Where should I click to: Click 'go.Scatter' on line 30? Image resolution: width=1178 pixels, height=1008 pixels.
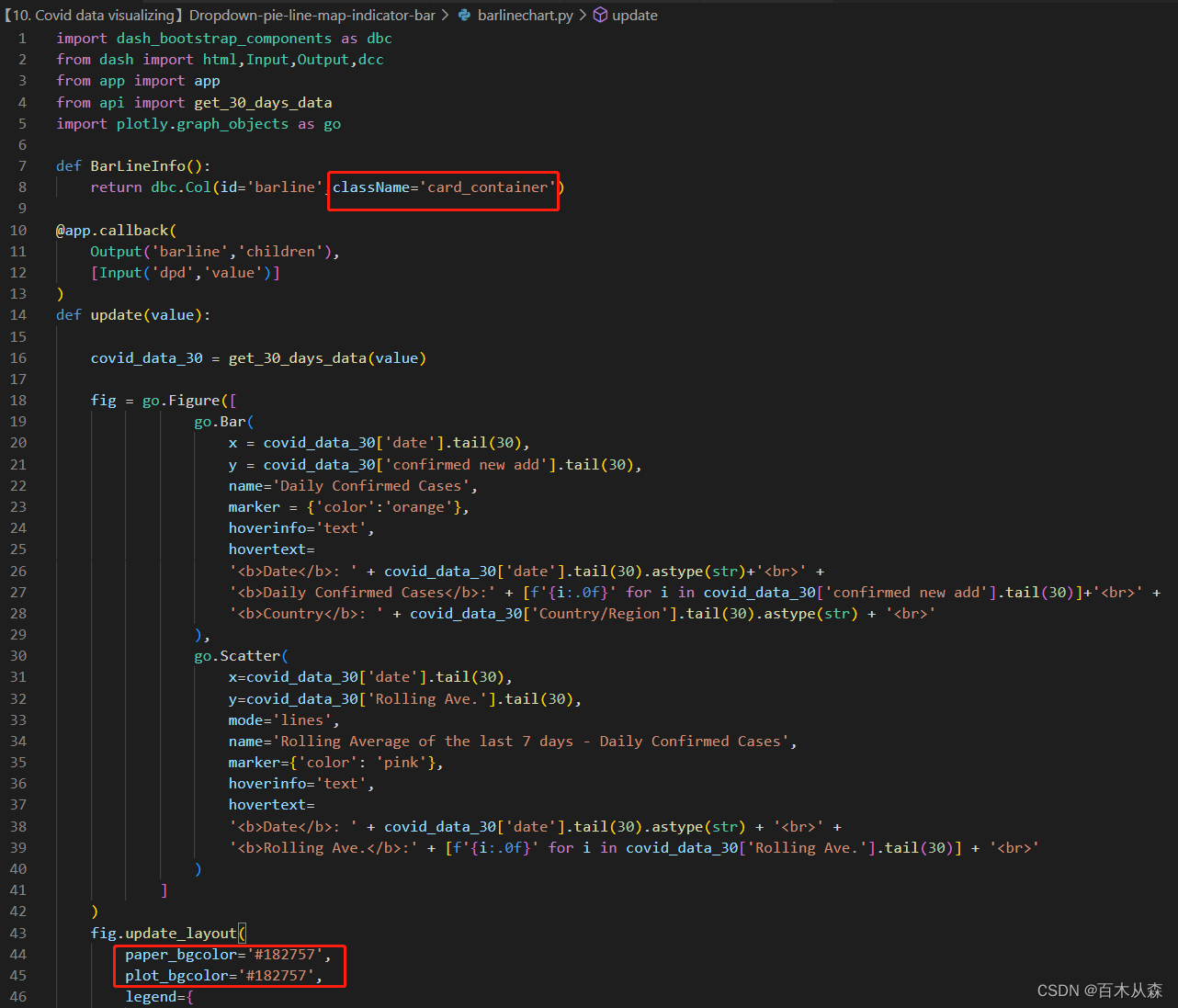click(237, 656)
